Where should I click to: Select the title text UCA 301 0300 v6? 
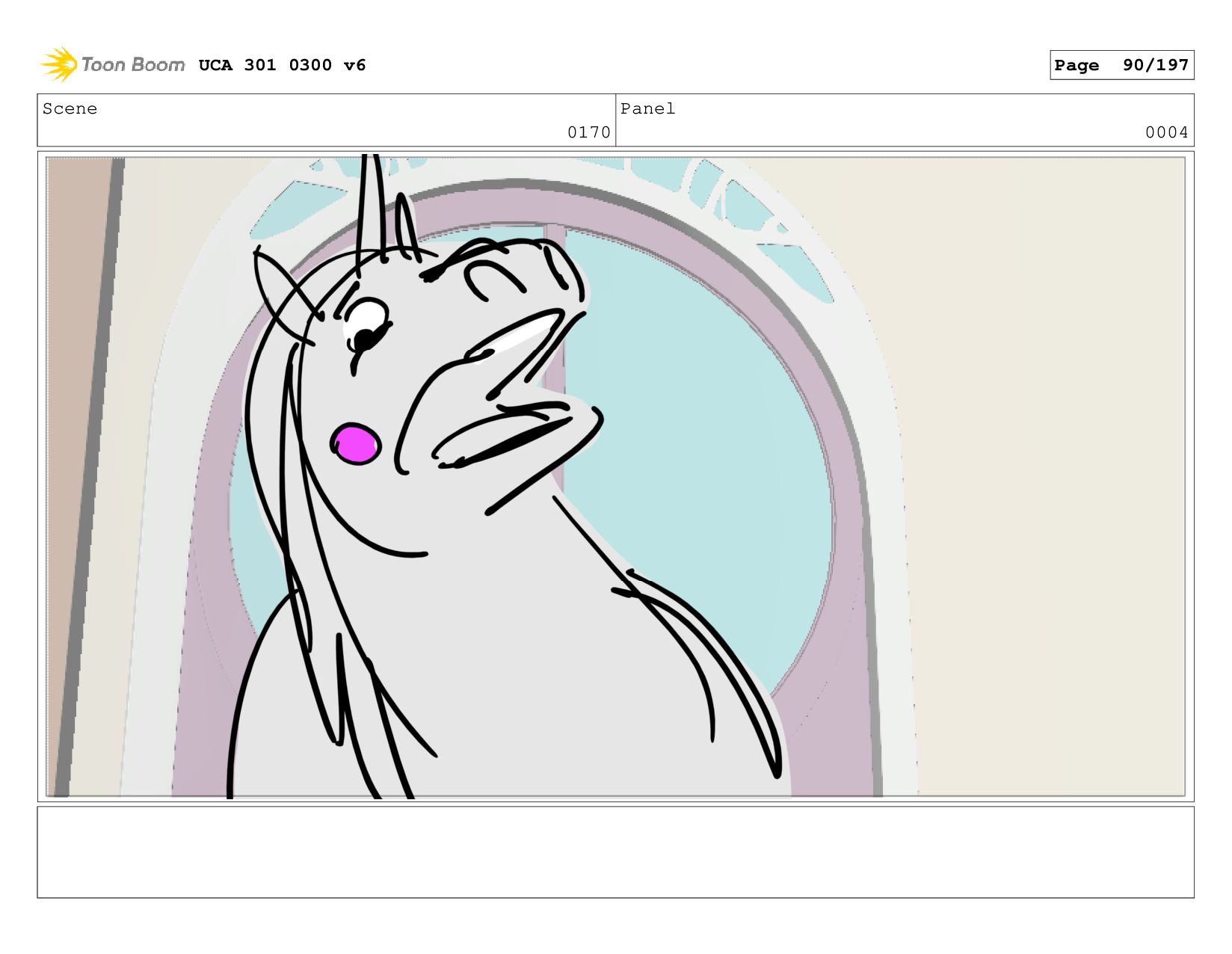[282, 65]
